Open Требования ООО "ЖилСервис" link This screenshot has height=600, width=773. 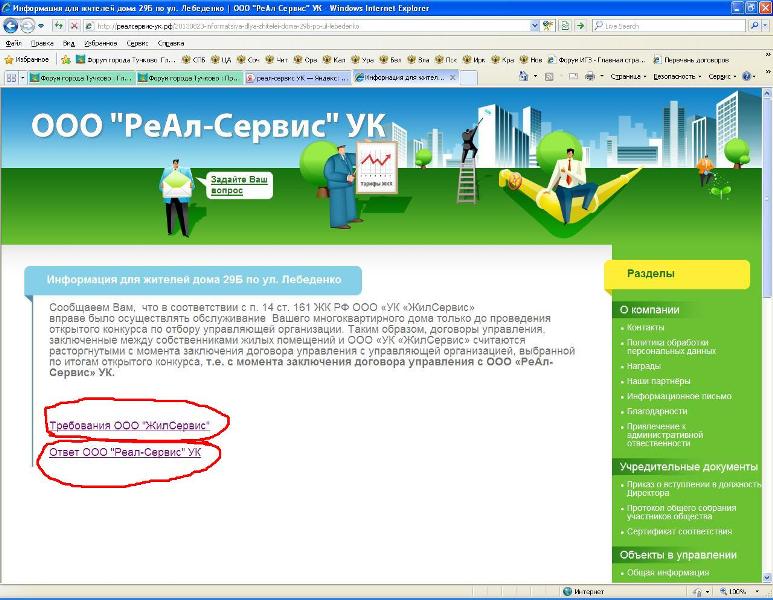(x=129, y=425)
